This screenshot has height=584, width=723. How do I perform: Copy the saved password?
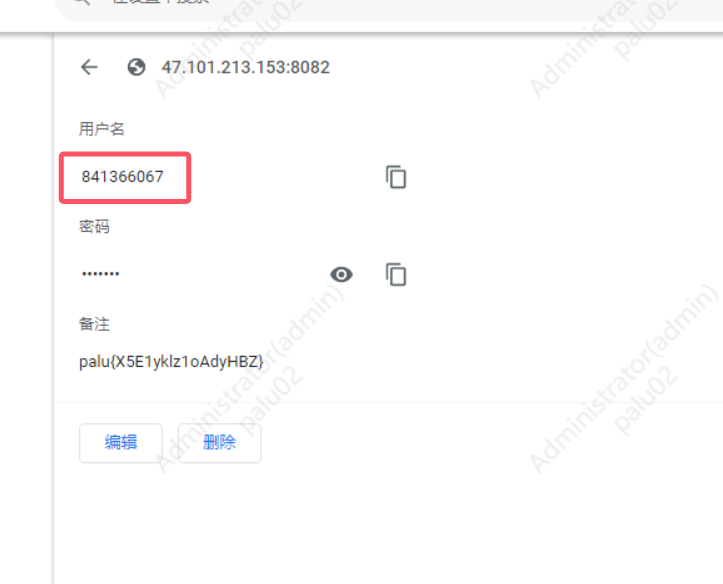coord(396,275)
